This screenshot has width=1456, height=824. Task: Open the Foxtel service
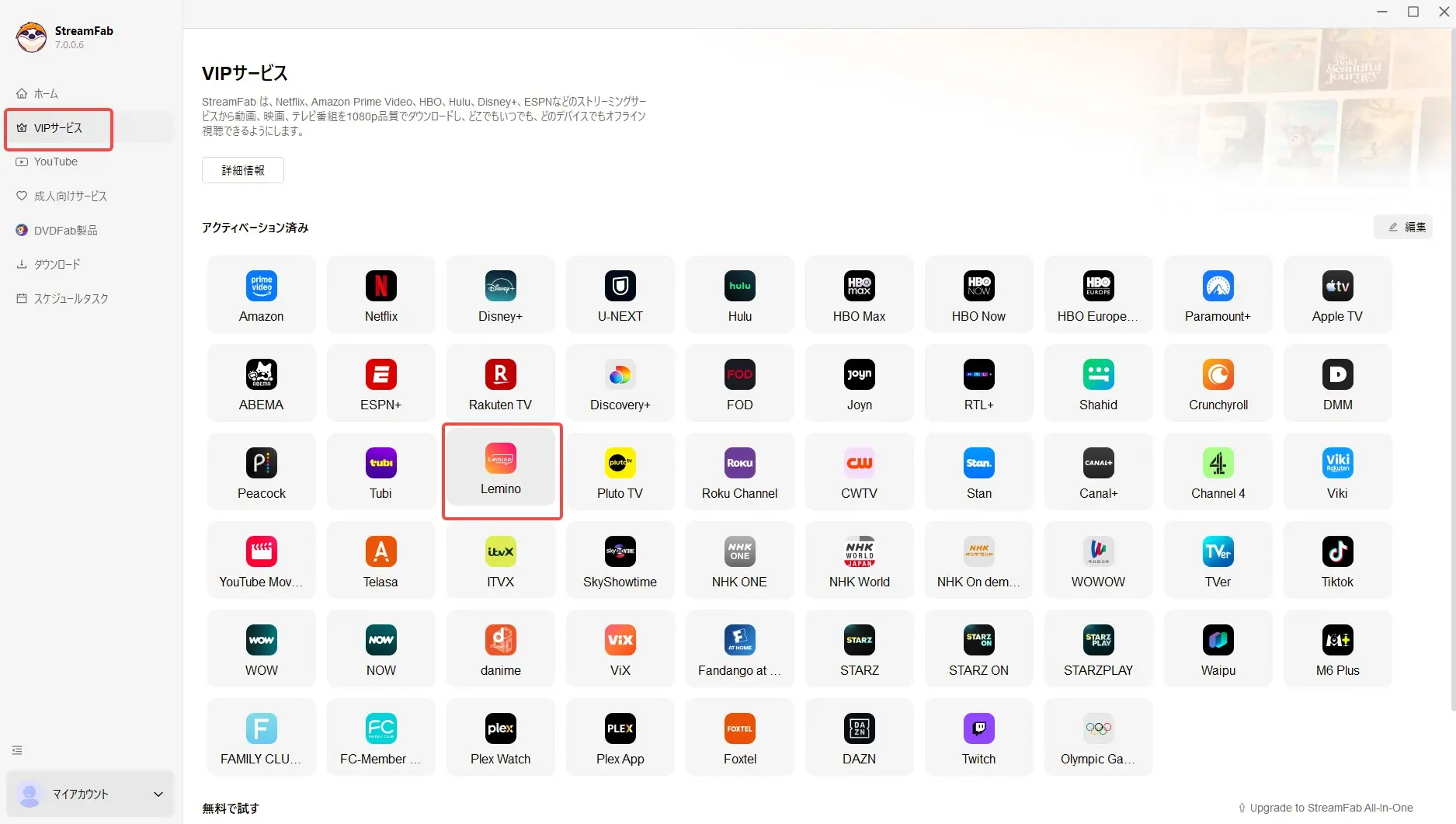click(740, 738)
